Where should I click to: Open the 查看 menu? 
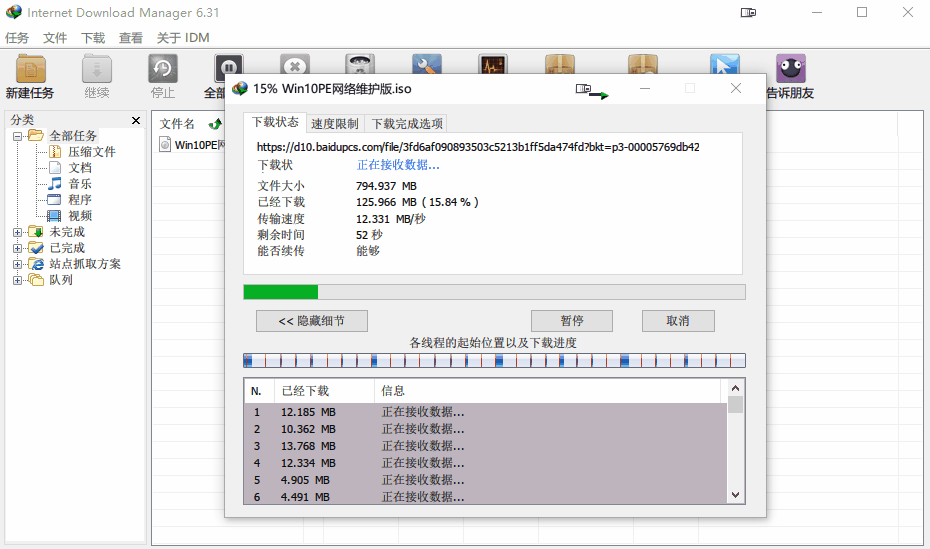pos(130,38)
